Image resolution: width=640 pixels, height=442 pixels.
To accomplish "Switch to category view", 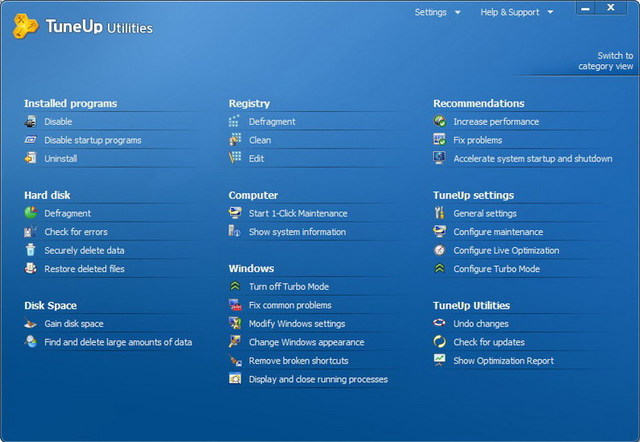I will tap(605, 61).
